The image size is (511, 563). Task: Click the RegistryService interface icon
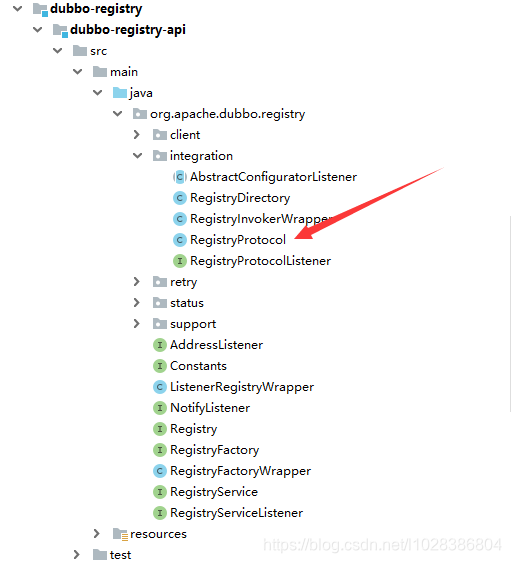click(x=160, y=492)
